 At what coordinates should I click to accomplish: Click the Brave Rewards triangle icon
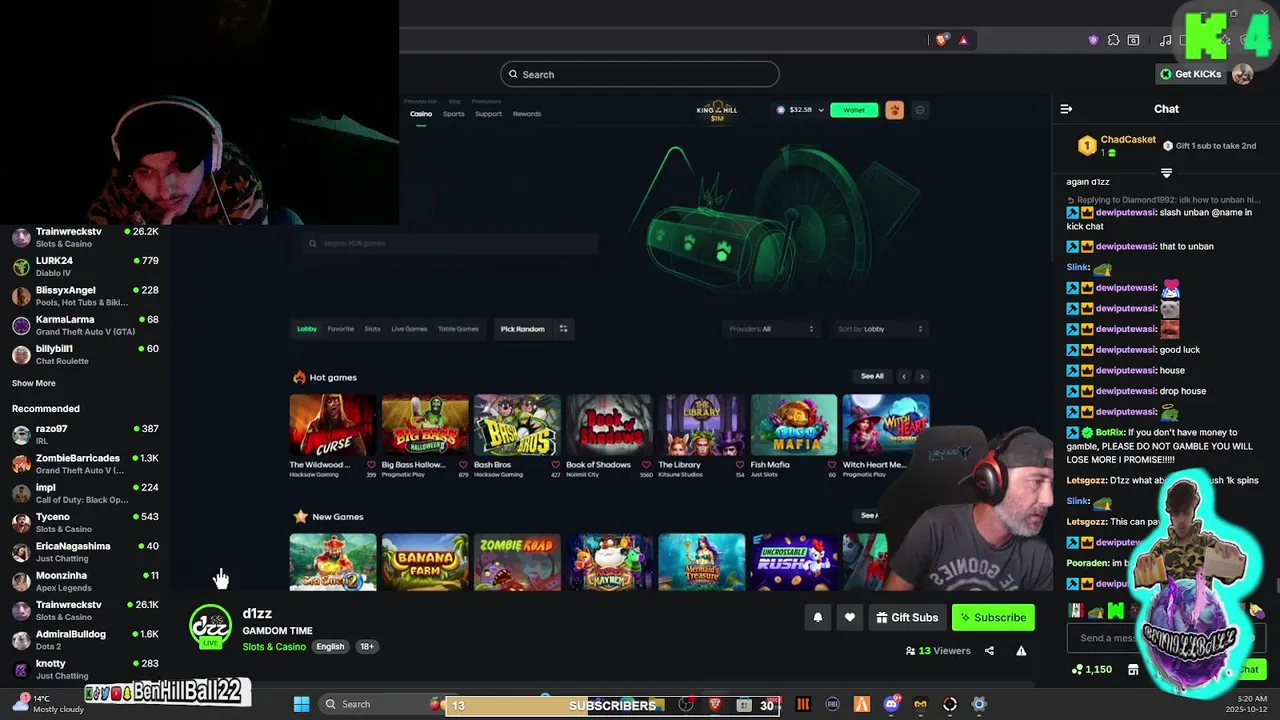[963, 40]
